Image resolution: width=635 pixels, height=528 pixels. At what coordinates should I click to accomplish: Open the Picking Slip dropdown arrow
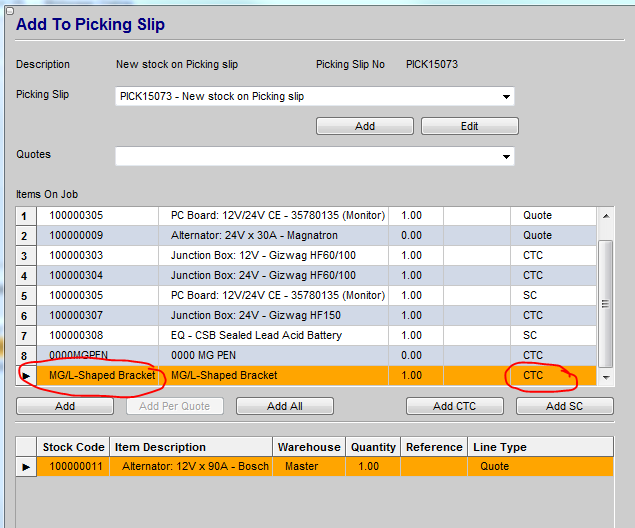click(505, 97)
